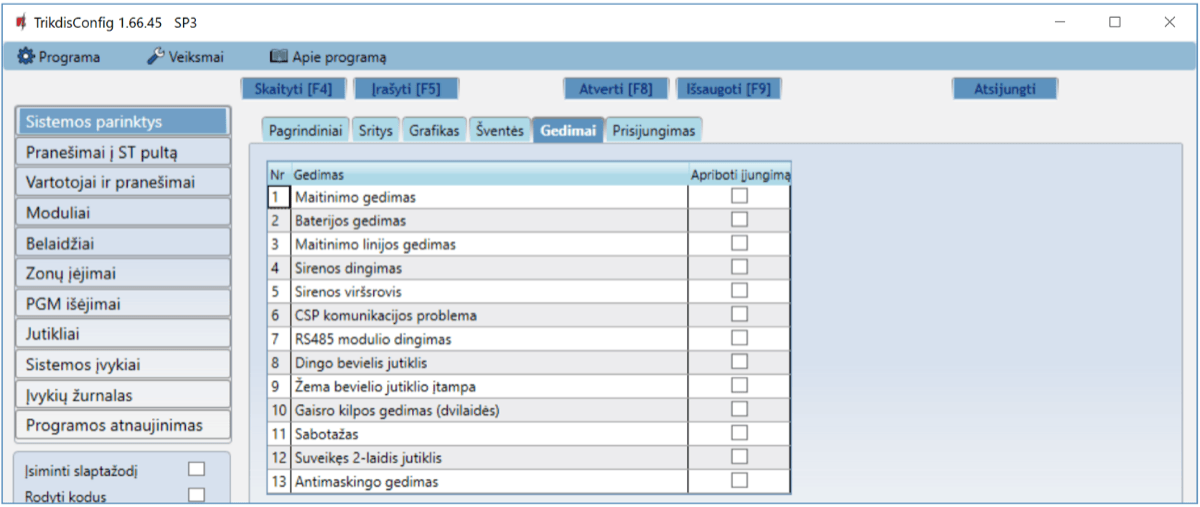
Task: Switch to the Grafikas tab
Action: (x=434, y=131)
